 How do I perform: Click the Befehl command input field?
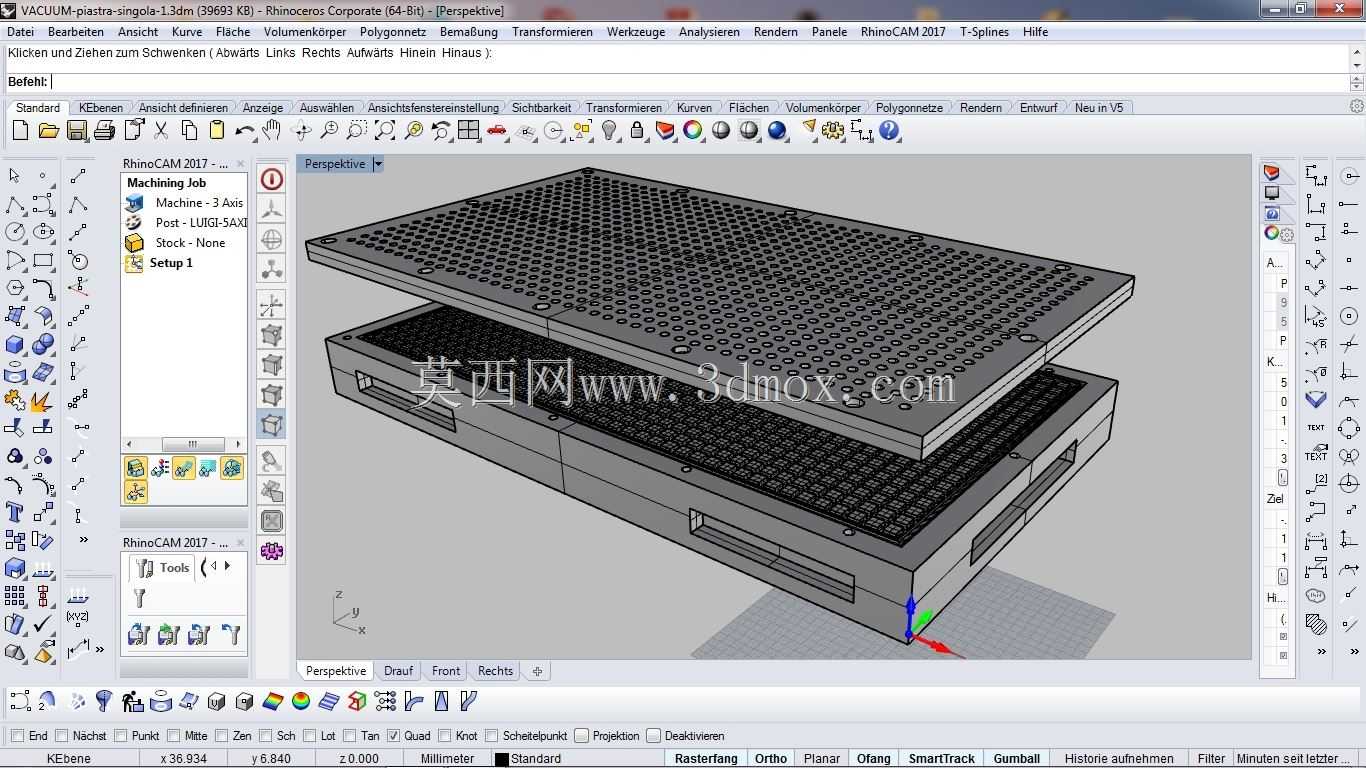[x=700, y=82]
